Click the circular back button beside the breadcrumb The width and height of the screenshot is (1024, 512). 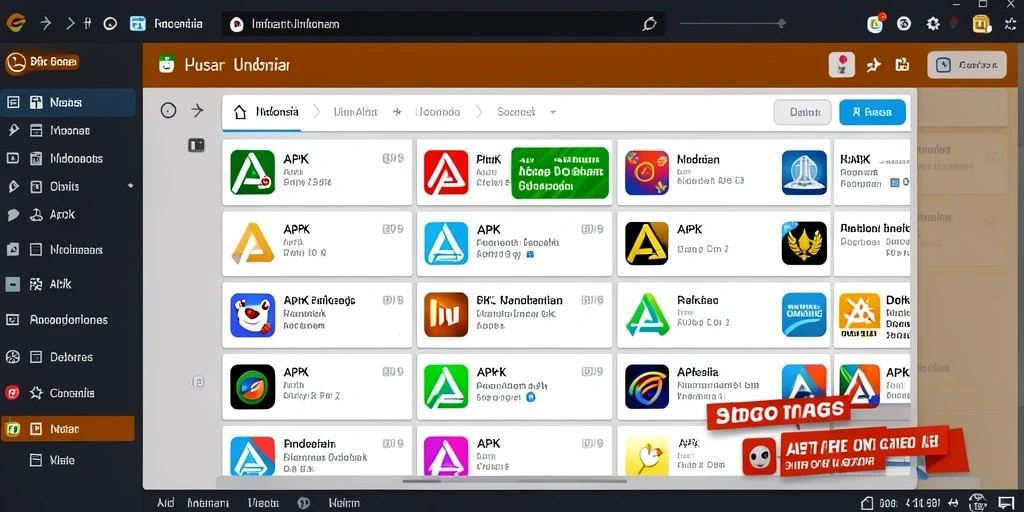(x=168, y=111)
